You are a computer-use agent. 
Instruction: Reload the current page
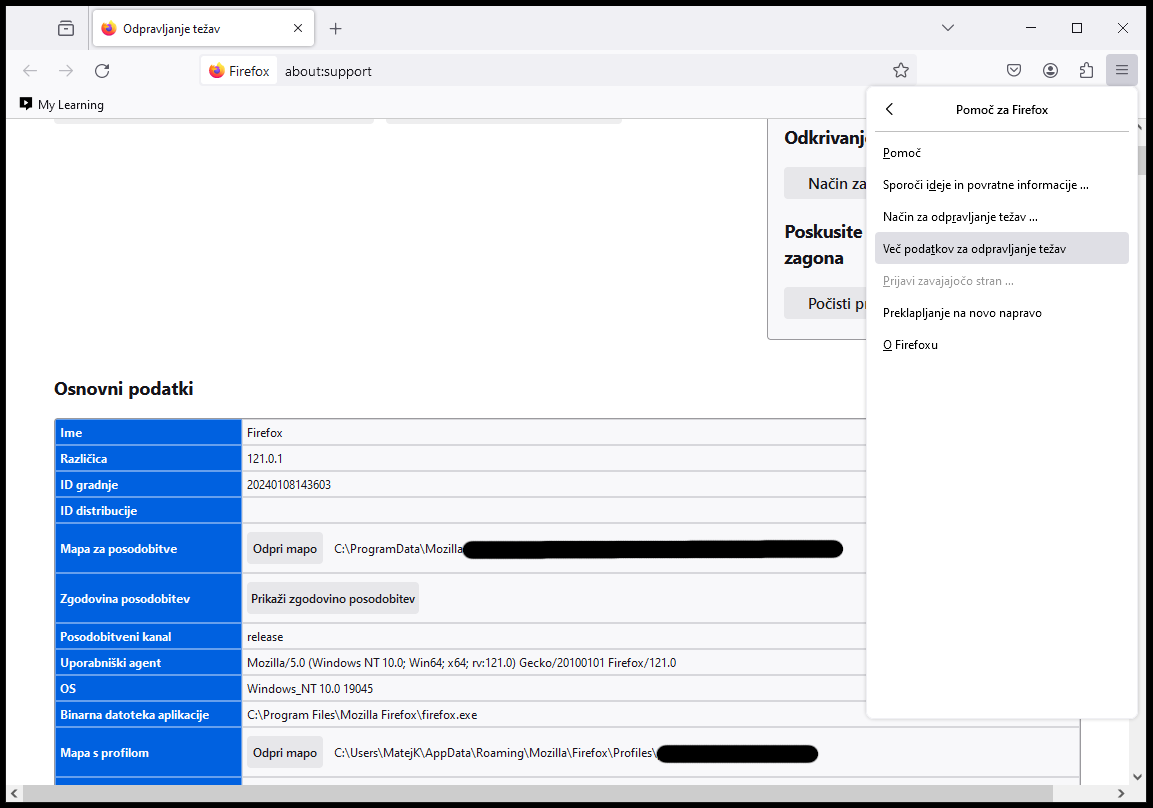[102, 71]
